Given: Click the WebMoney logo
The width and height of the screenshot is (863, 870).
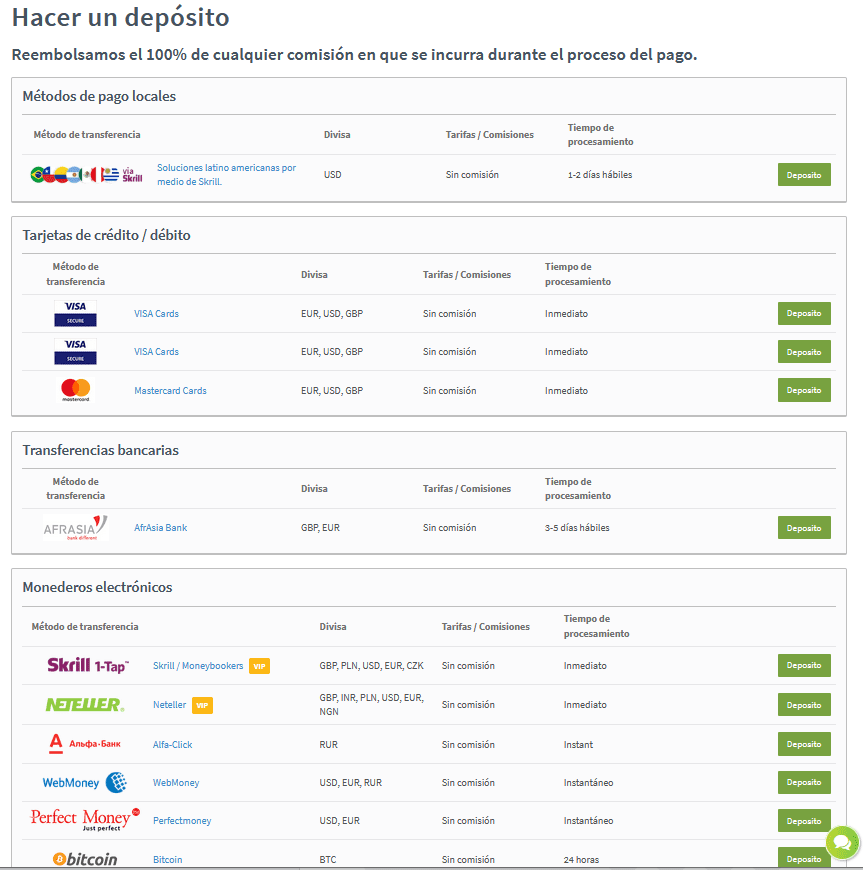Looking at the screenshot, I should [85, 782].
